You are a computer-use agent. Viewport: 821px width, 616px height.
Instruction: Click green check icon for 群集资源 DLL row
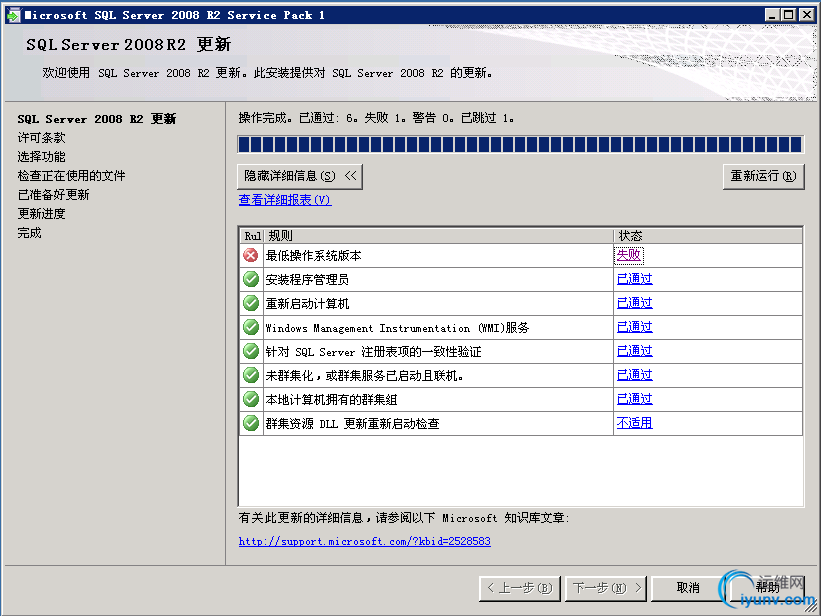click(x=251, y=423)
